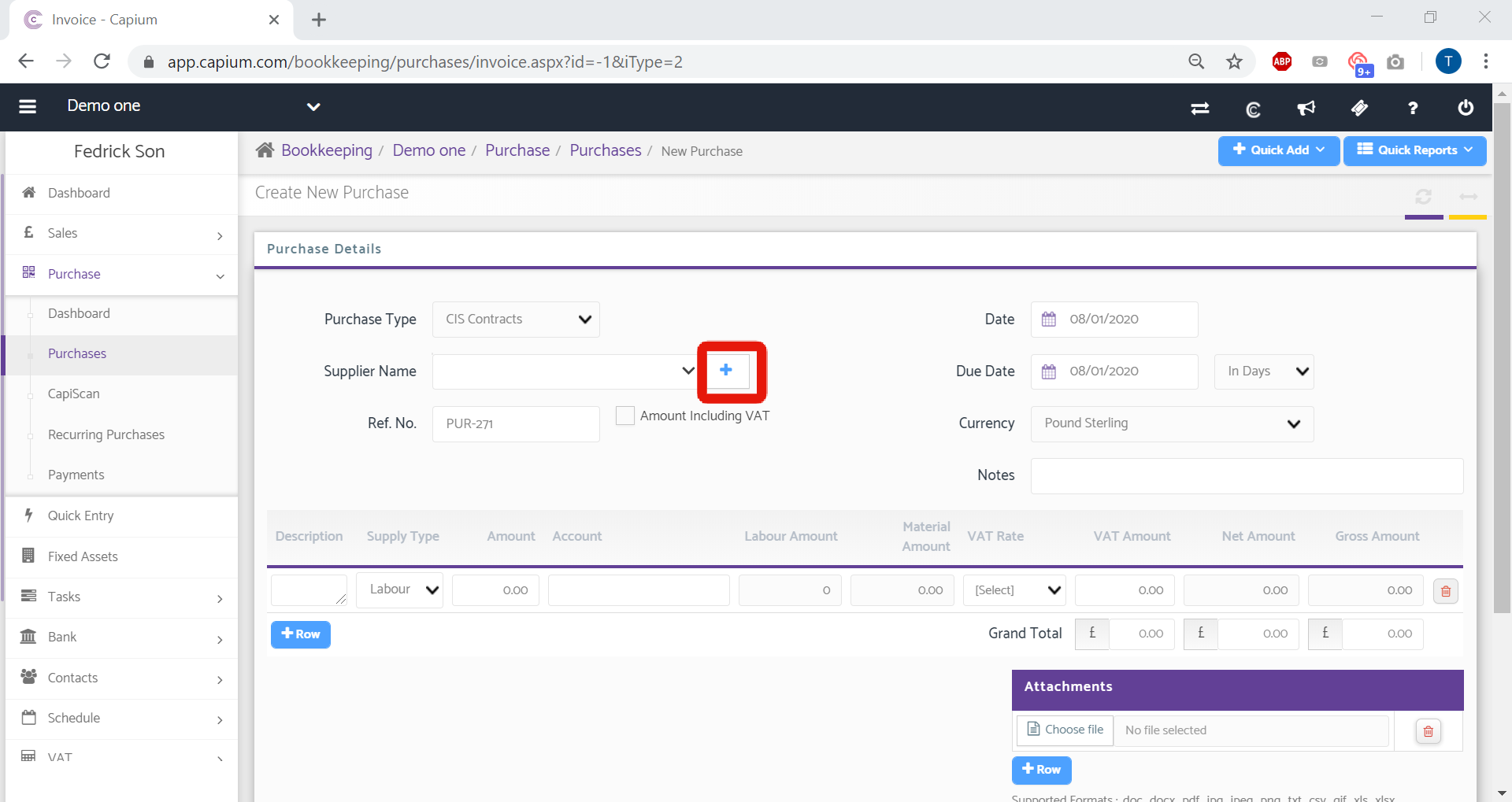Click the Bookkeeping breadcrumb link
Viewport: 1512px width, 802px height.
click(x=327, y=150)
